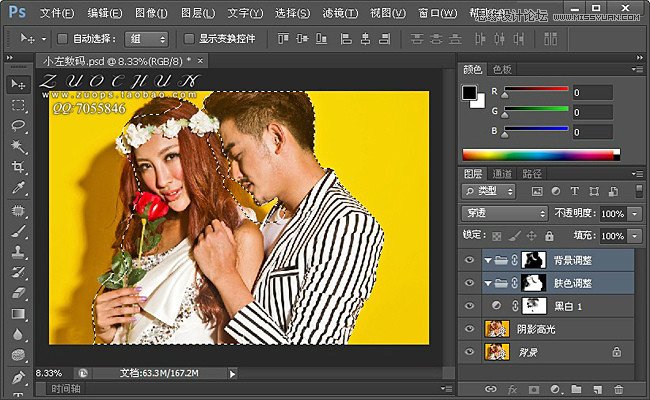Select the Crop tool

(18, 167)
